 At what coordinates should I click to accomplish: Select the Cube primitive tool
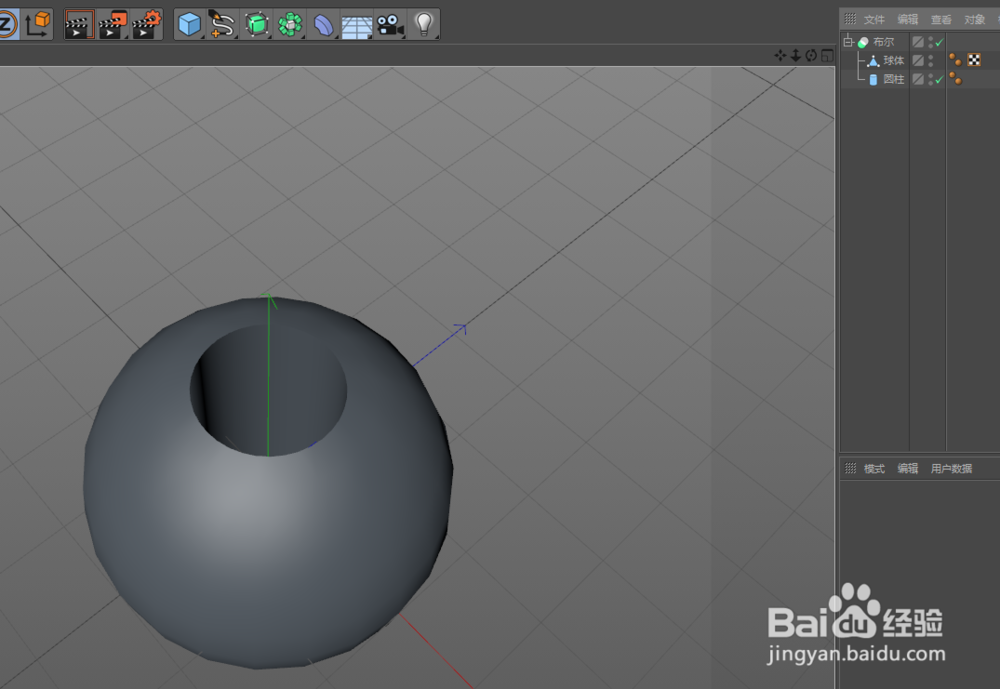188,24
